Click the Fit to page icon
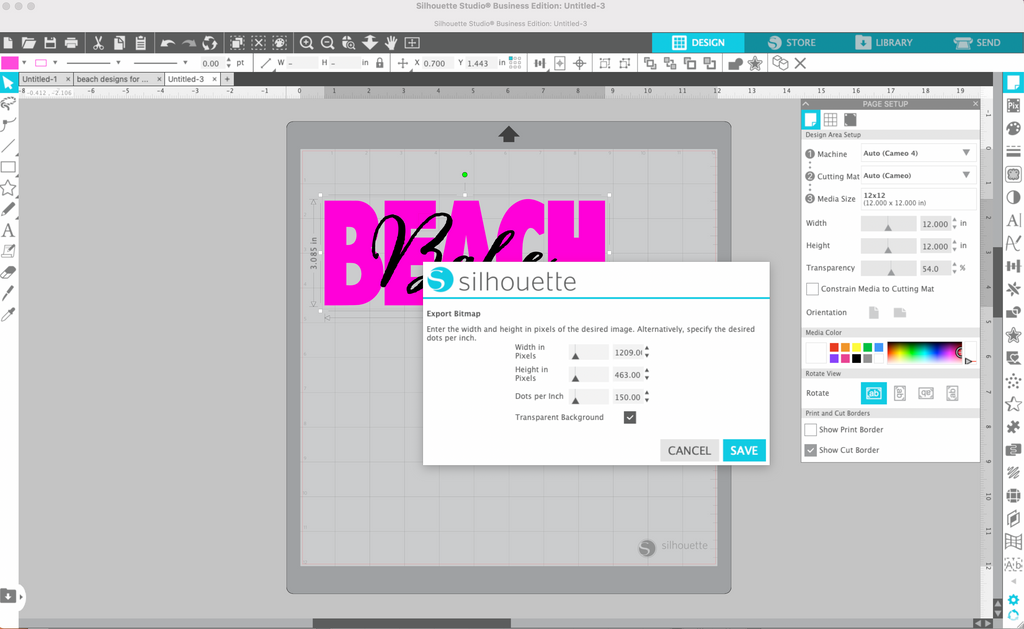 (x=412, y=43)
